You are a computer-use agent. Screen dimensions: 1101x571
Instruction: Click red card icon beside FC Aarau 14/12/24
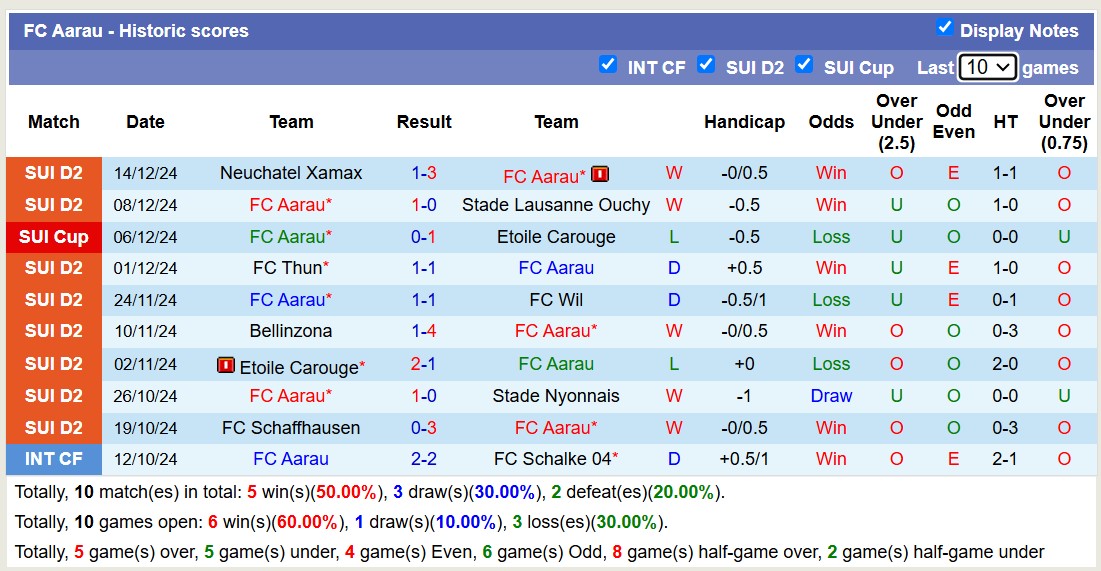pos(600,174)
